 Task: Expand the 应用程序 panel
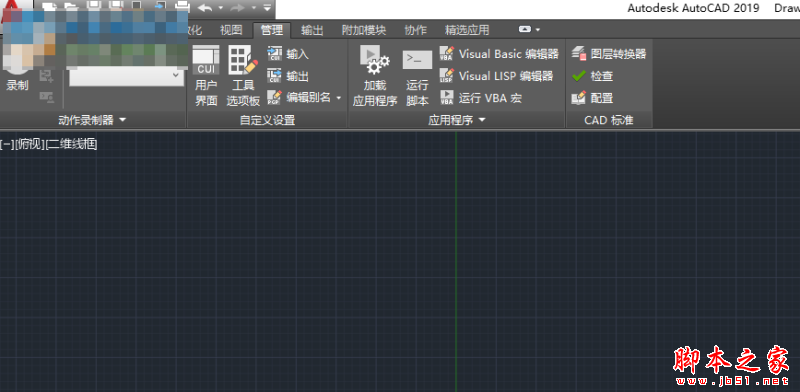coord(457,120)
